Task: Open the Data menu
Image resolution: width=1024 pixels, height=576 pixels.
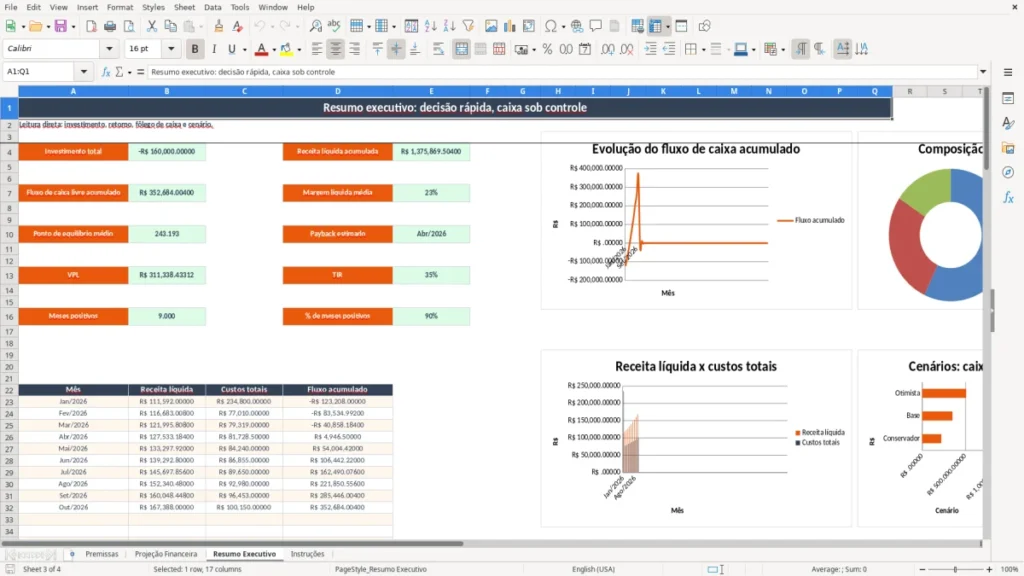Action: [x=213, y=7]
